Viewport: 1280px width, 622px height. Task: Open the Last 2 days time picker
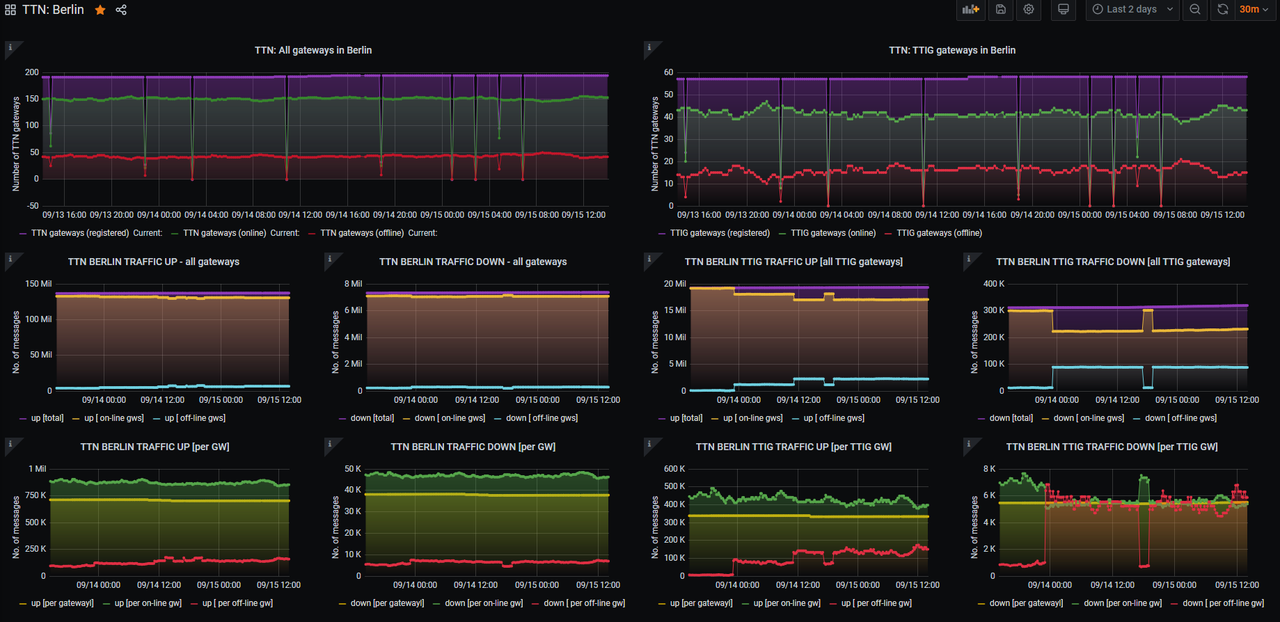point(1132,10)
